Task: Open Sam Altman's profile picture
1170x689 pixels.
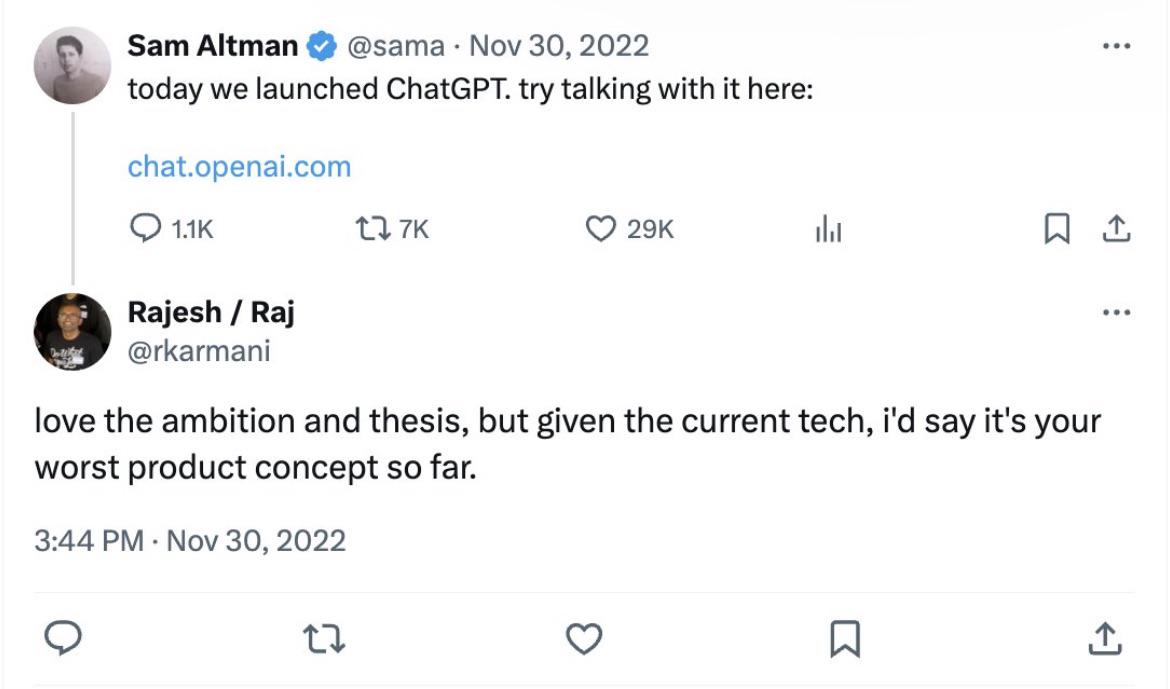Action: point(72,65)
